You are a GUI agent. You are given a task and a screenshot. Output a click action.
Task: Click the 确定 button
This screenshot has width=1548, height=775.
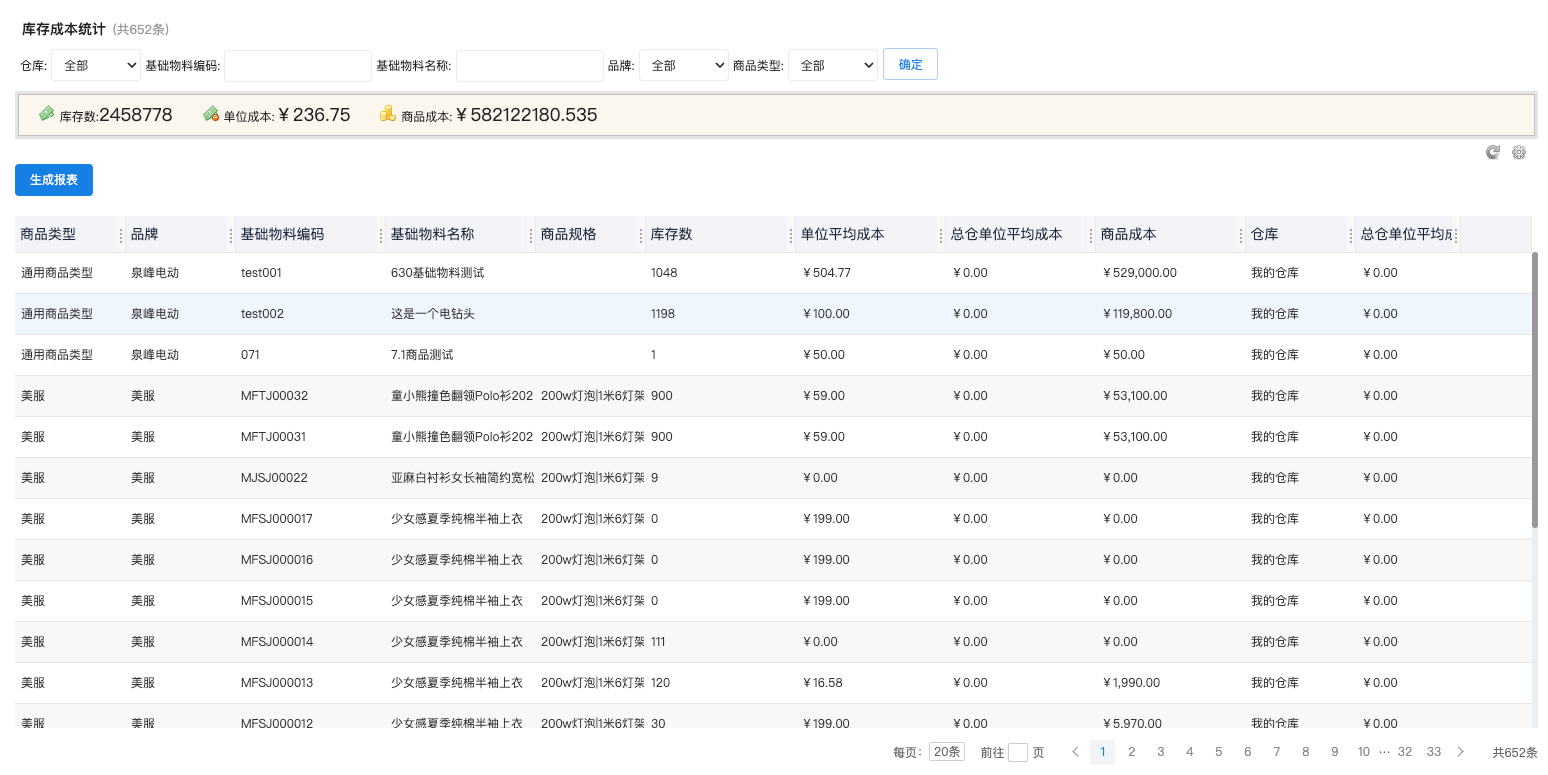(910, 64)
